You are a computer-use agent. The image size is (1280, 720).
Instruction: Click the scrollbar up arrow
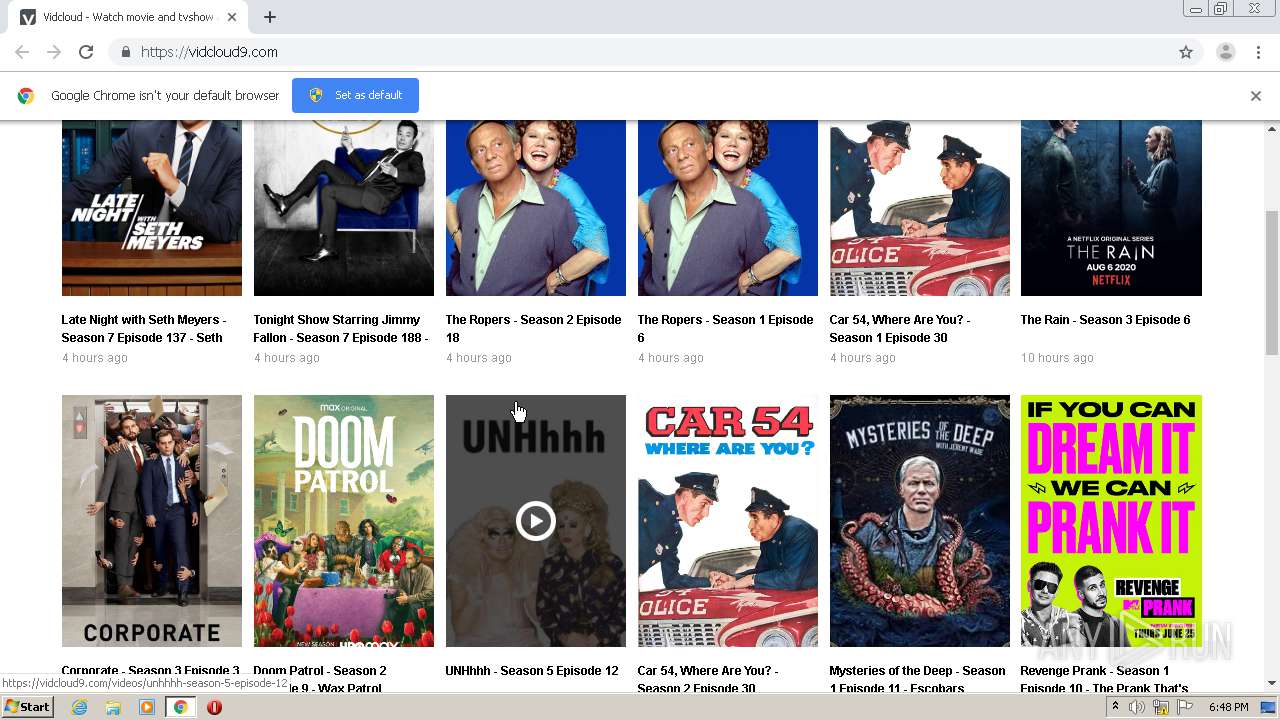[x=1272, y=128]
